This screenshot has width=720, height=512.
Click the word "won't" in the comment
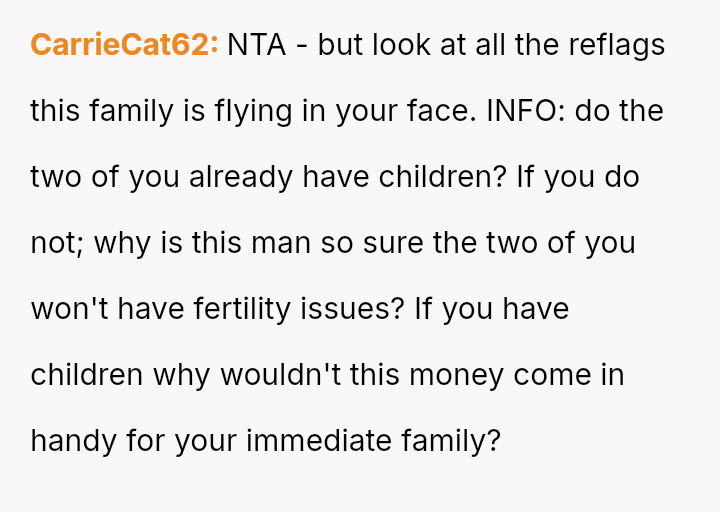70,309
